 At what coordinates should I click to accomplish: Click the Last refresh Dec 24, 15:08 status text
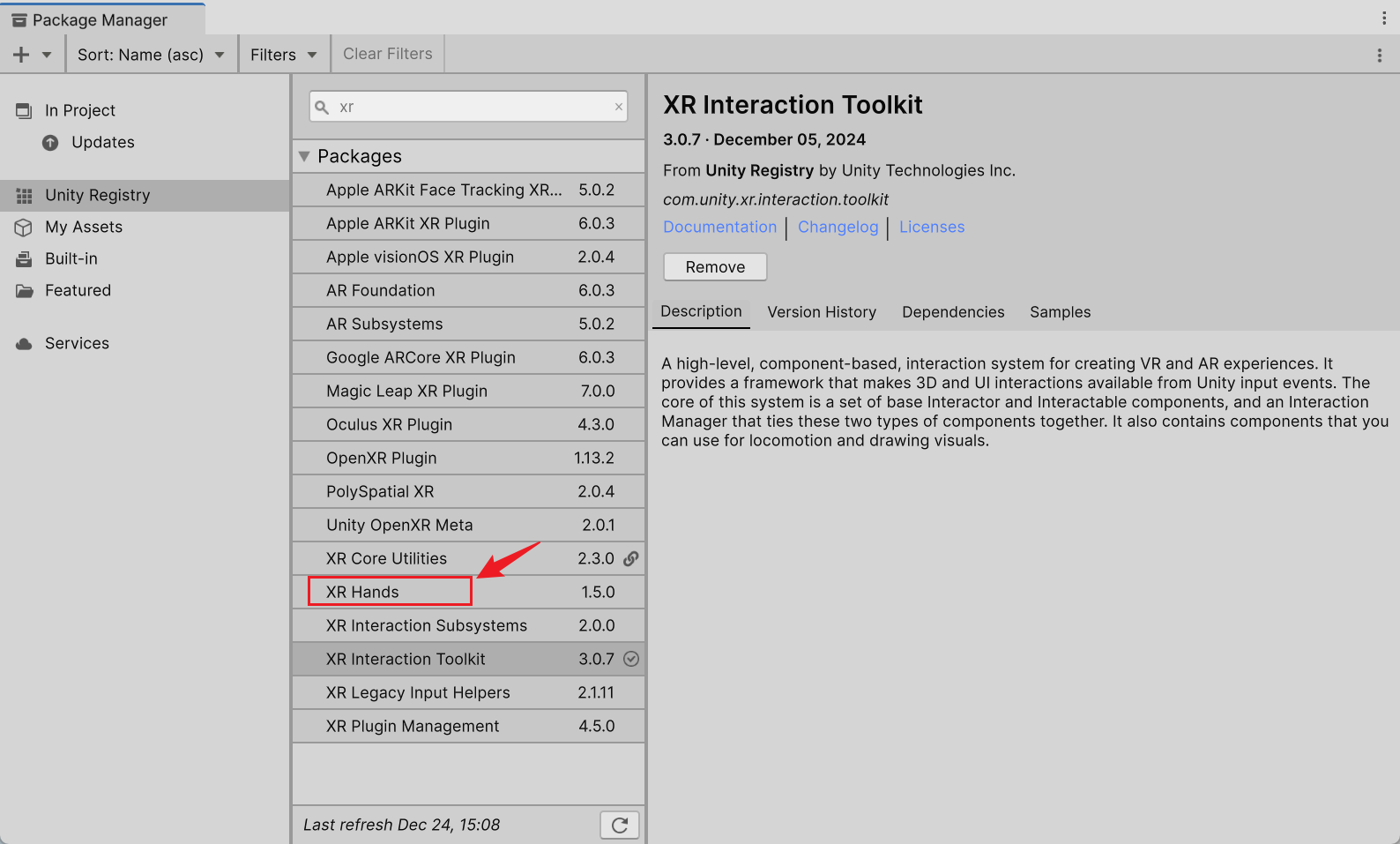point(401,825)
